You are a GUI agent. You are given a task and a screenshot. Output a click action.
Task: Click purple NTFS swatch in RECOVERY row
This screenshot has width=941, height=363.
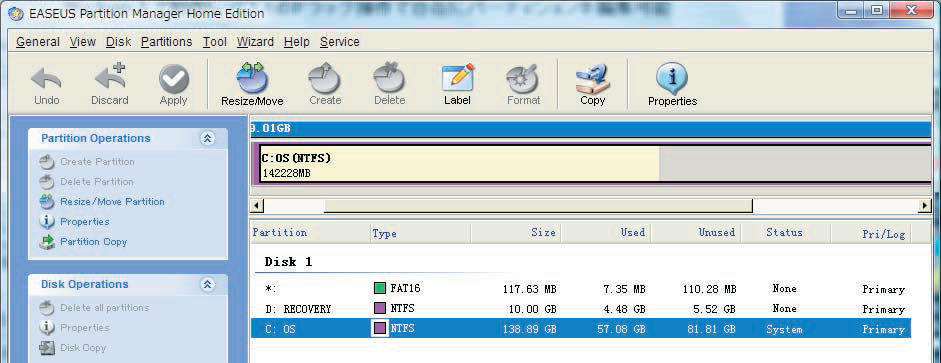[x=379, y=308]
